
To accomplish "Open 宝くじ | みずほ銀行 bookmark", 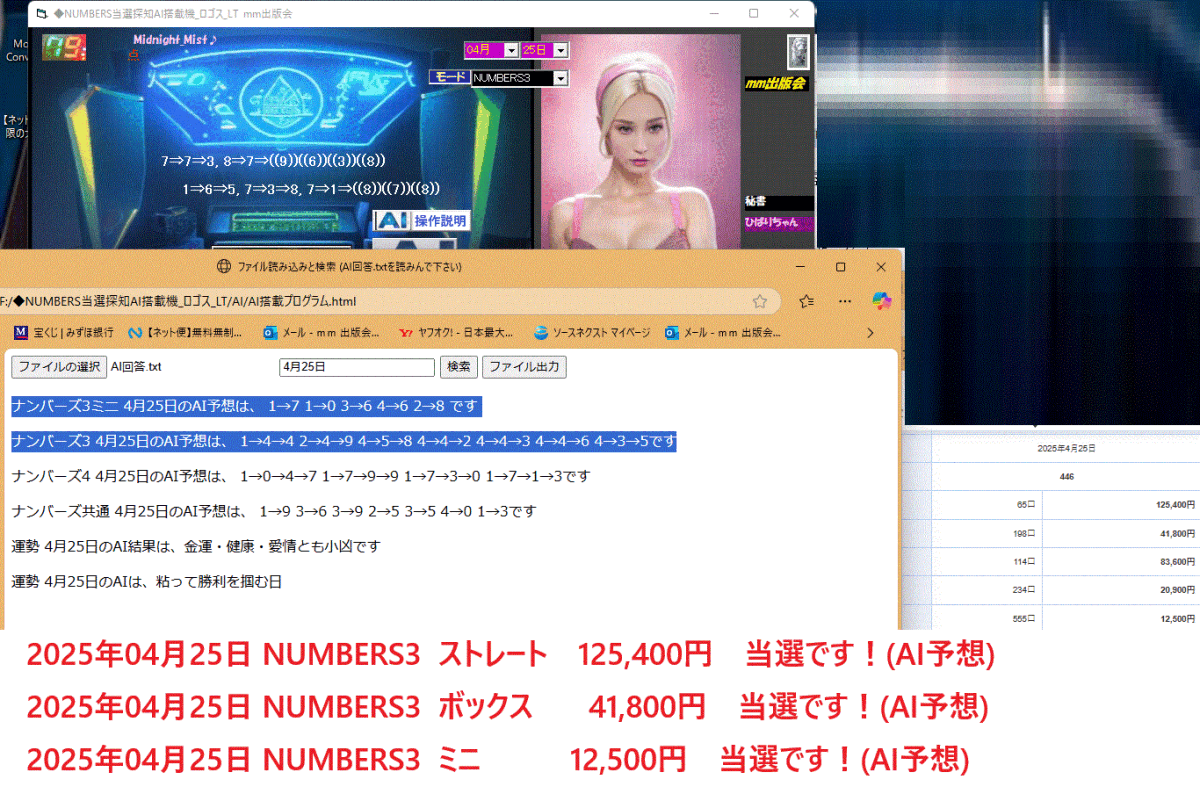I will click(63, 332).
